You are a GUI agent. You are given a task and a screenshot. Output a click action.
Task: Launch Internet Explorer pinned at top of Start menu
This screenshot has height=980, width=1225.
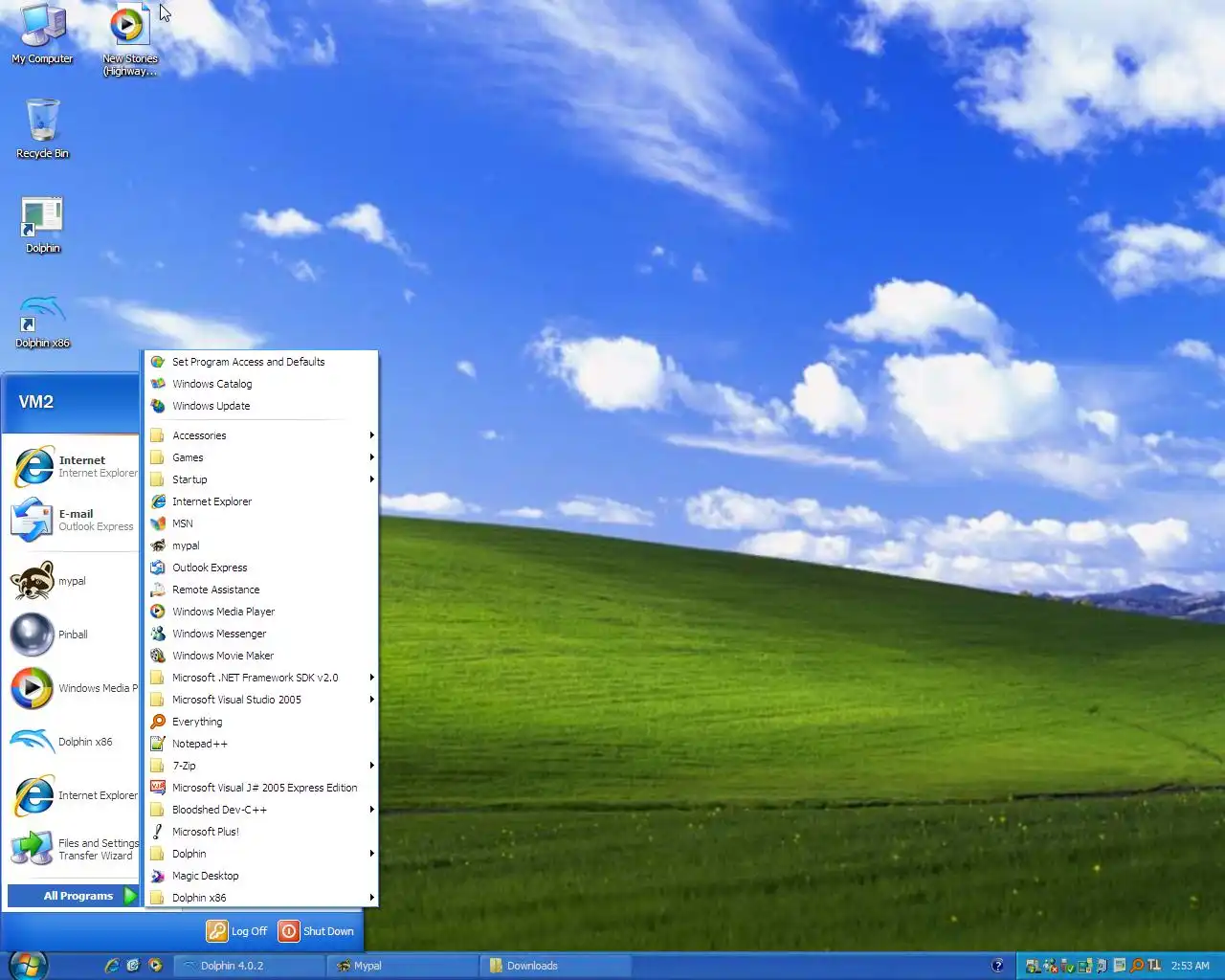(x=73, y=466)
